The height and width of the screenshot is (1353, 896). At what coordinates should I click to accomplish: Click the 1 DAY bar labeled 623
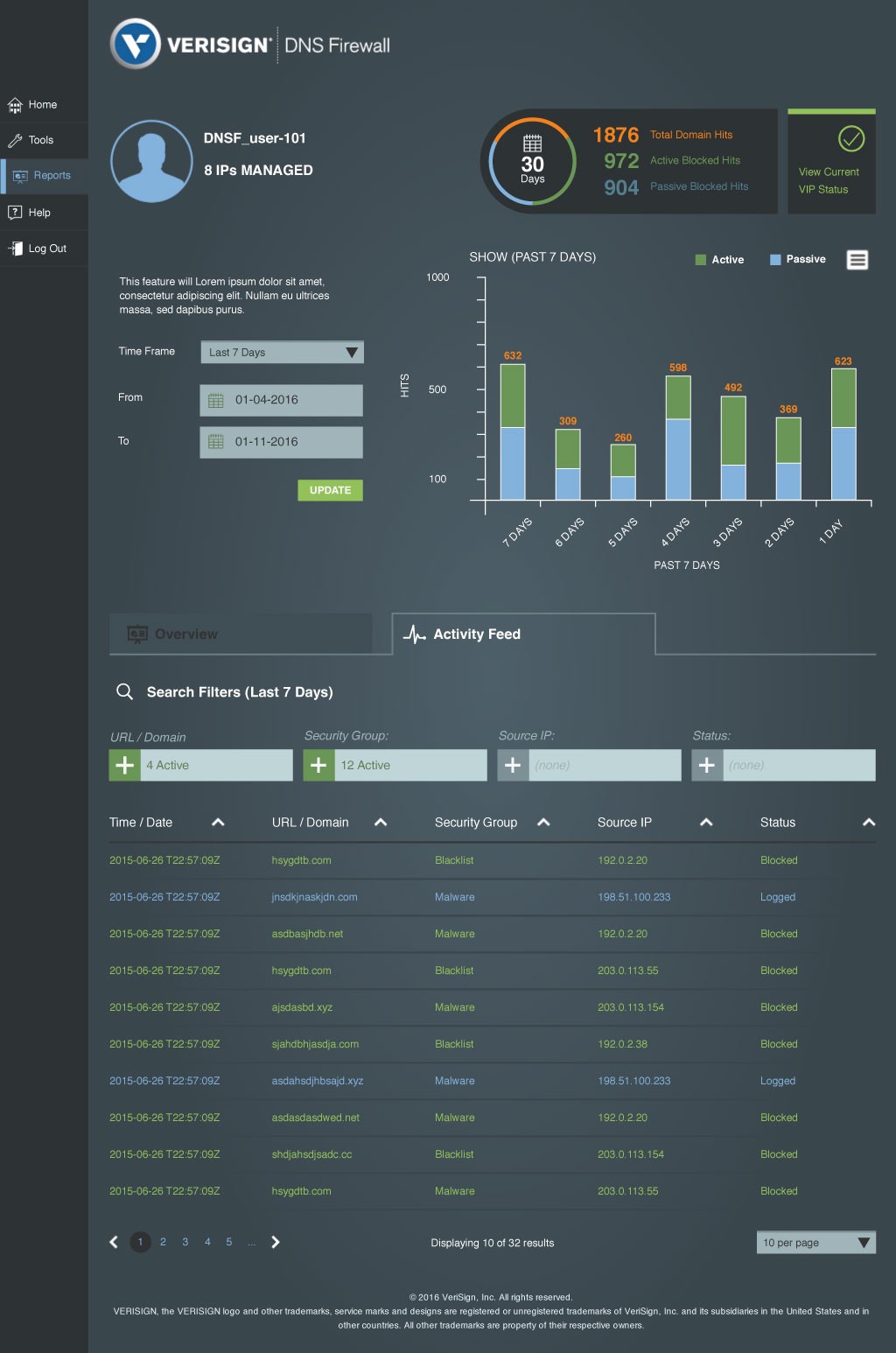(843, 434)
